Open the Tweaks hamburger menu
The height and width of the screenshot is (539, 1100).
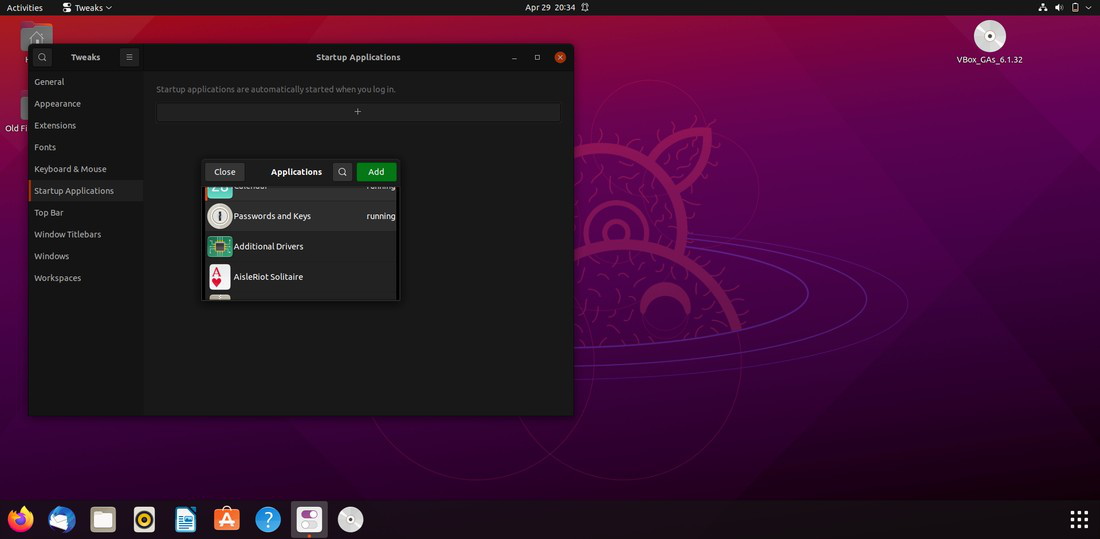129,58
